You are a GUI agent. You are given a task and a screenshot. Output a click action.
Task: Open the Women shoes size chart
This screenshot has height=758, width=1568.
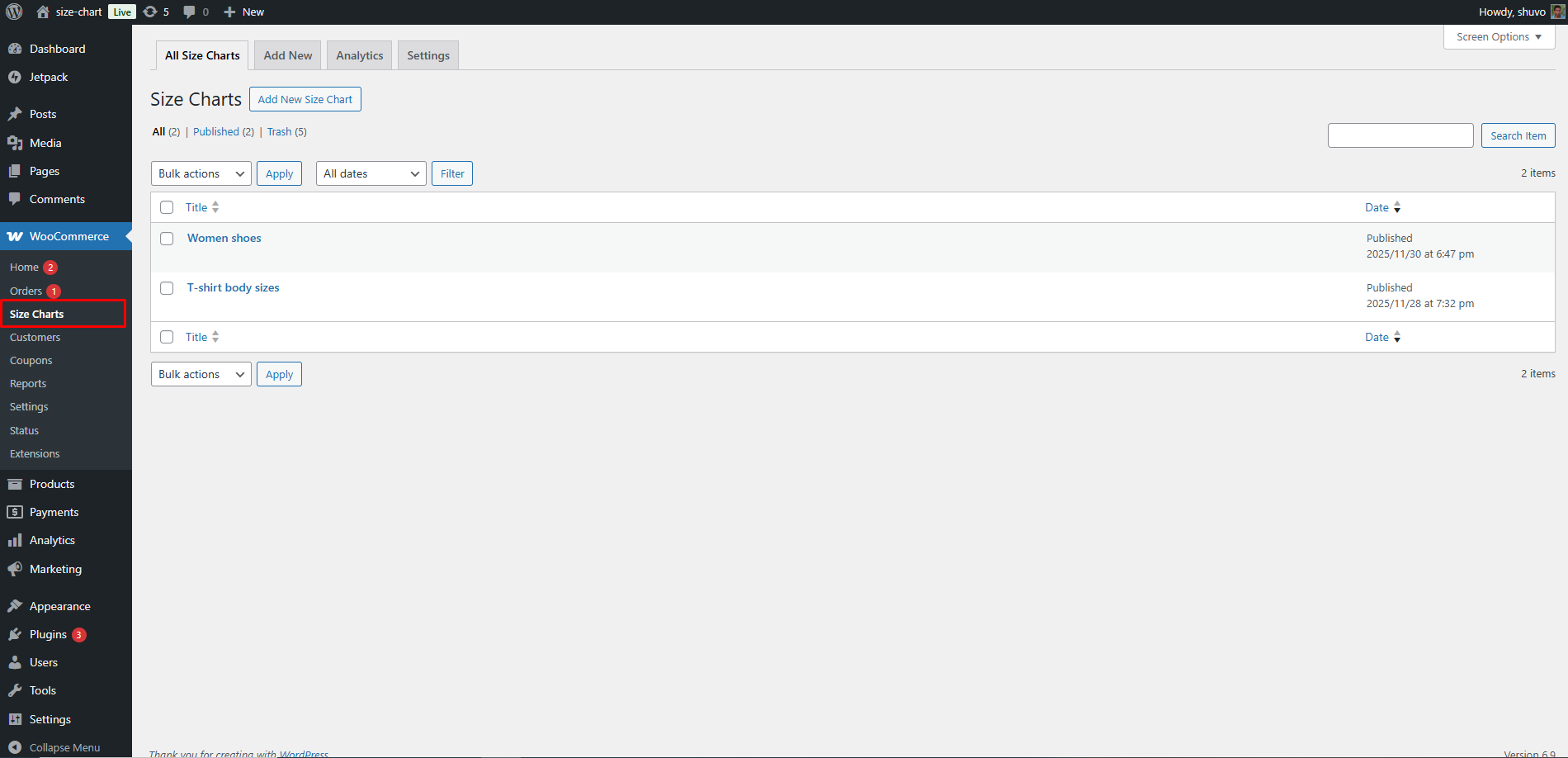tap(224, 238)
